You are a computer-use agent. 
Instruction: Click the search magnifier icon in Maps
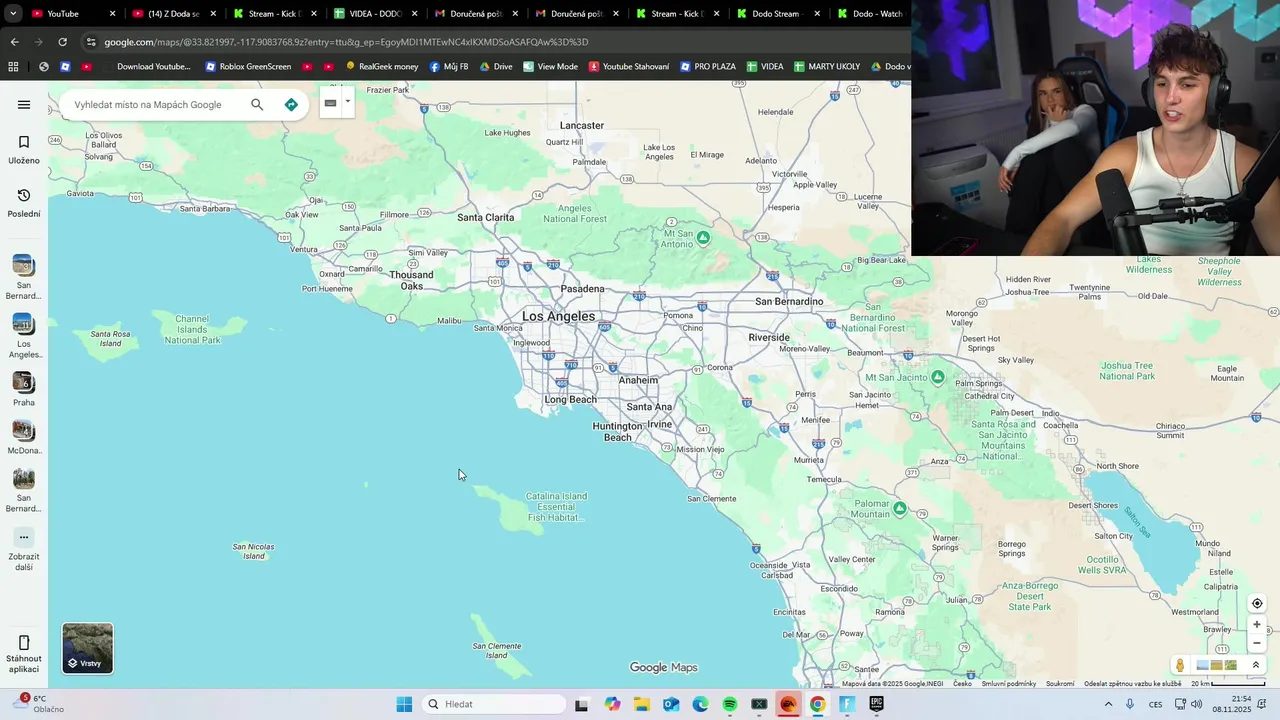(257, 105)
